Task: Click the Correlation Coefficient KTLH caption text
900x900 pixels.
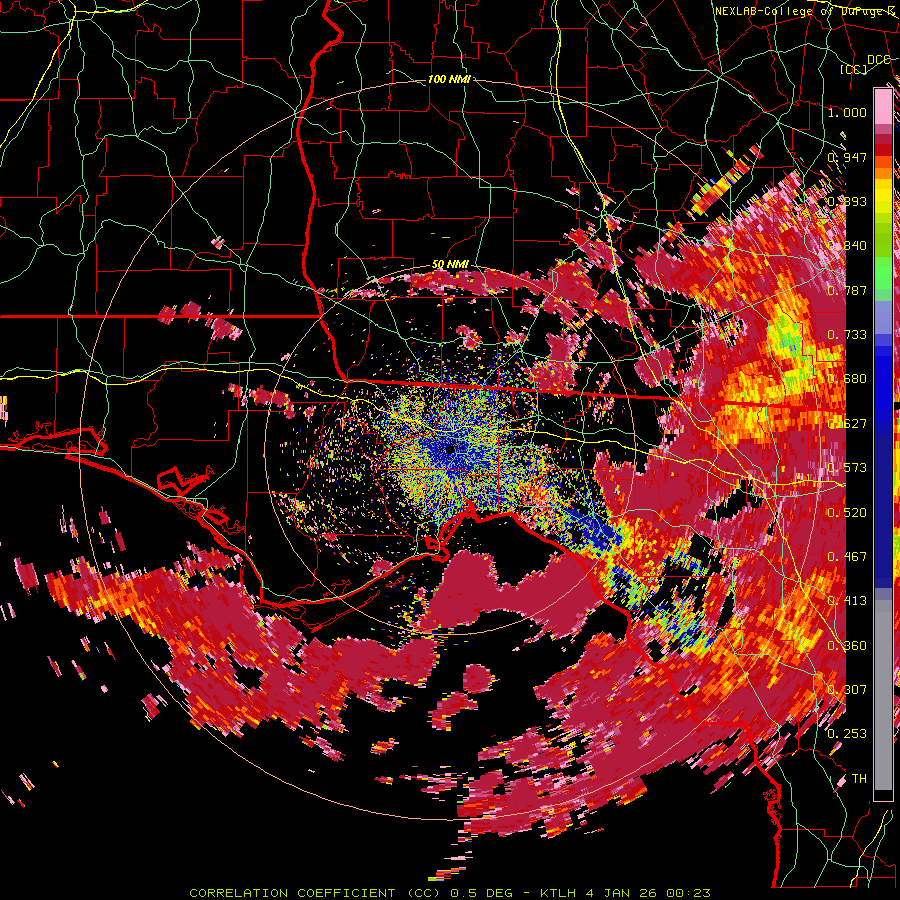Action: tap(450, 893)
